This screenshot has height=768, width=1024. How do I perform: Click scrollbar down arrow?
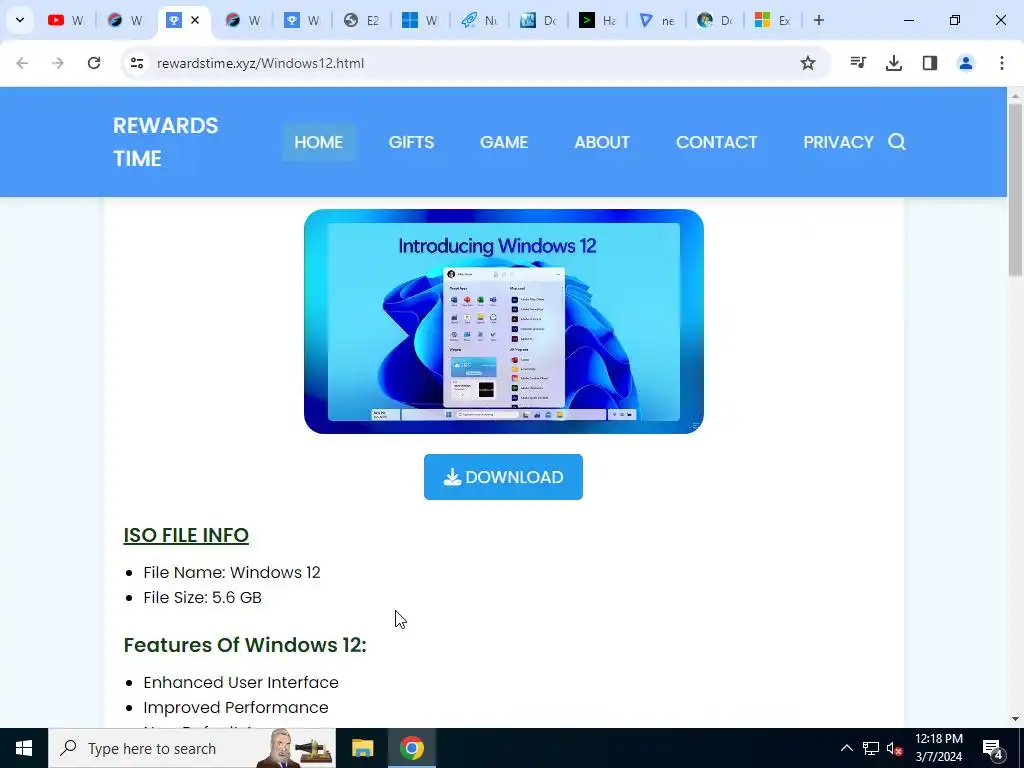coord(1016,719)
